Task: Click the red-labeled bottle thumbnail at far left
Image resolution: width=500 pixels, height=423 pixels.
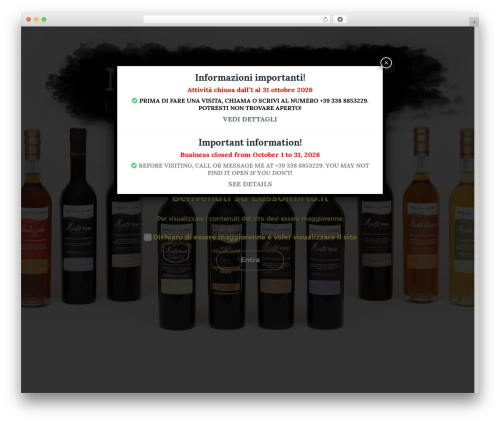Action: tap(36, 218)
